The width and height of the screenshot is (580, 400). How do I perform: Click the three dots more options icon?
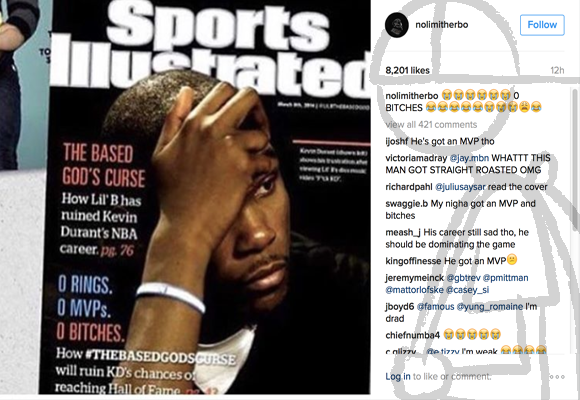(557, 377)
